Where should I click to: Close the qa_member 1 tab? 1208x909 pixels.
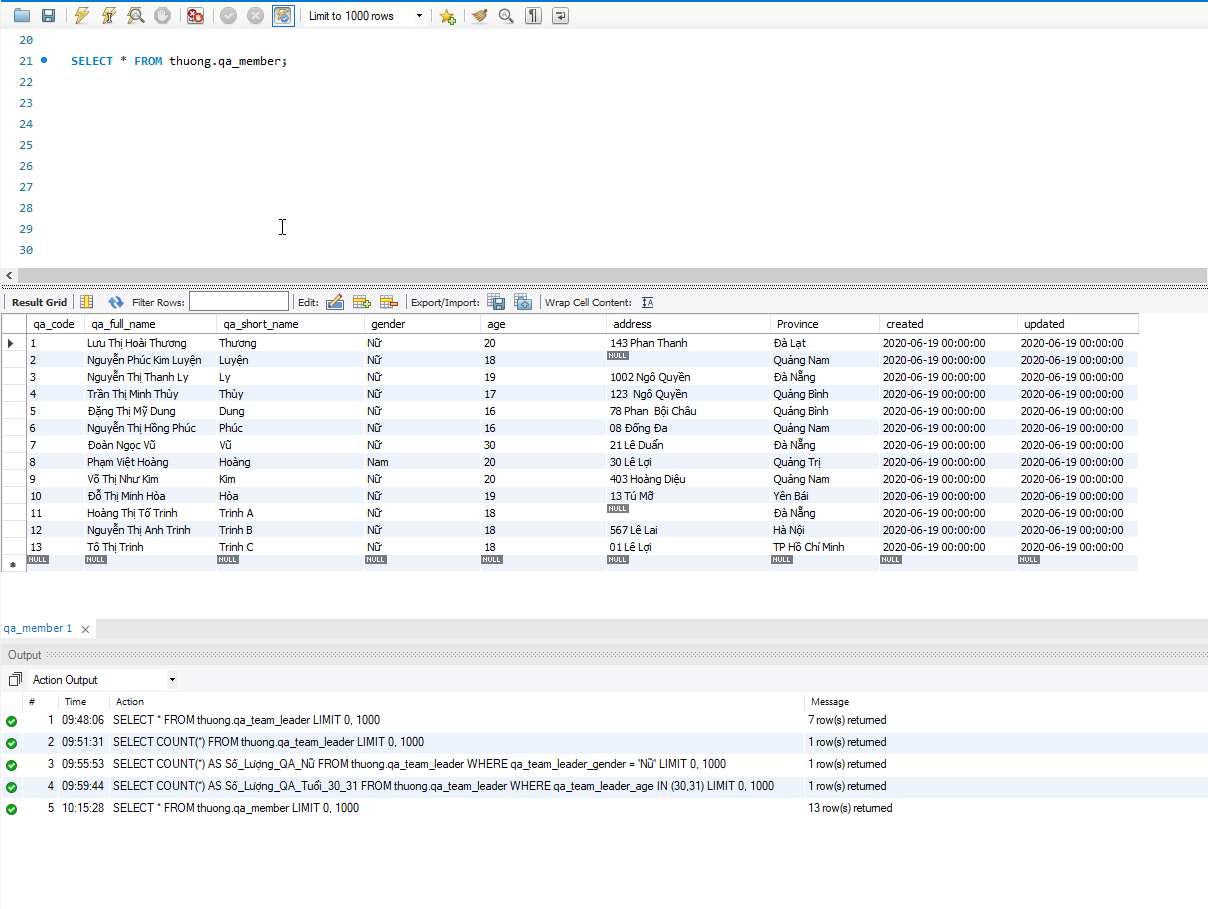click(x=86, y=630)
